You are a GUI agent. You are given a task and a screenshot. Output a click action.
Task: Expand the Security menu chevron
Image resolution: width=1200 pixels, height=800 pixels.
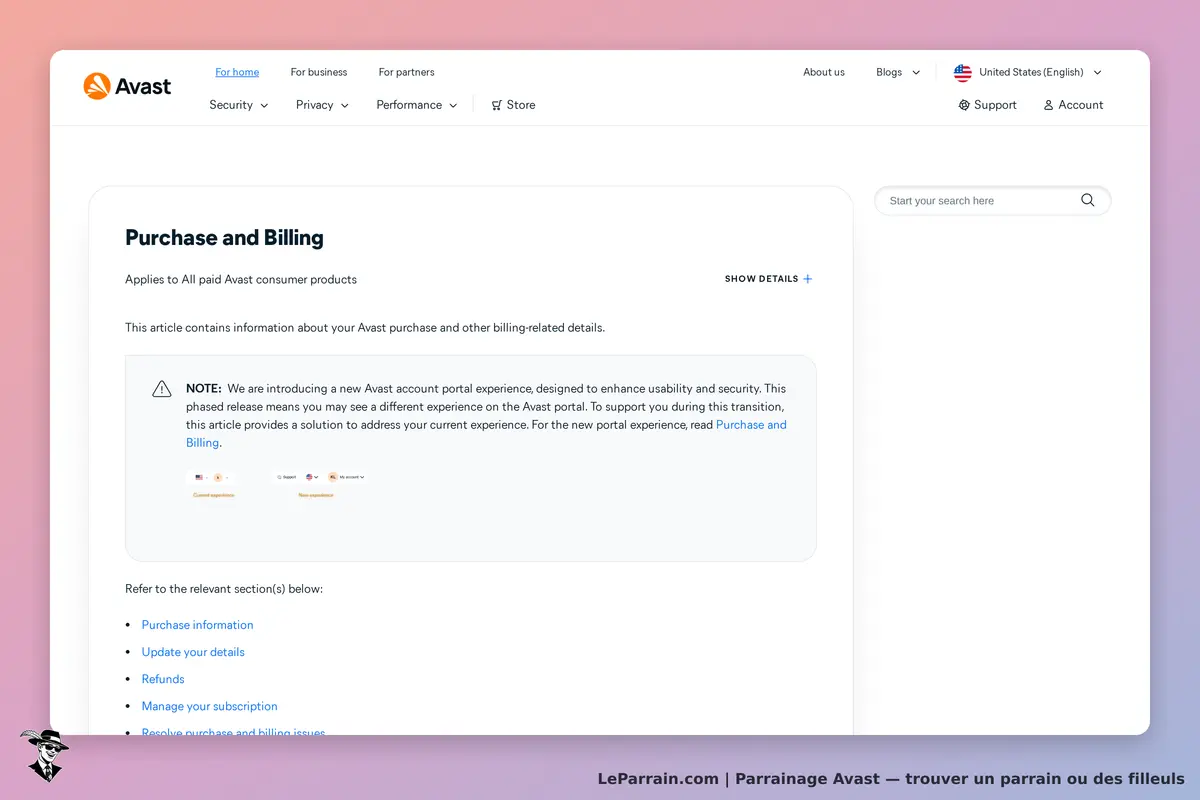[264, 105]
